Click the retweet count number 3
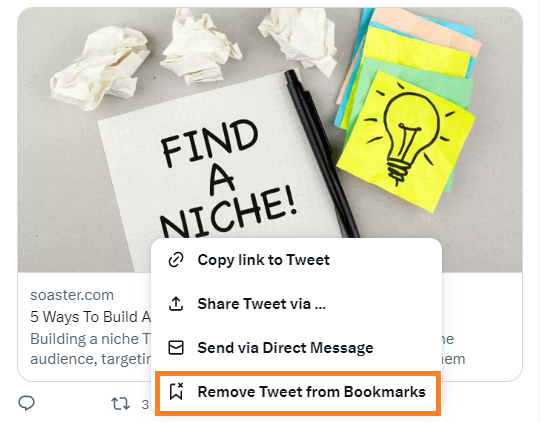Viewport: 542px width, 423px height. 145,404
